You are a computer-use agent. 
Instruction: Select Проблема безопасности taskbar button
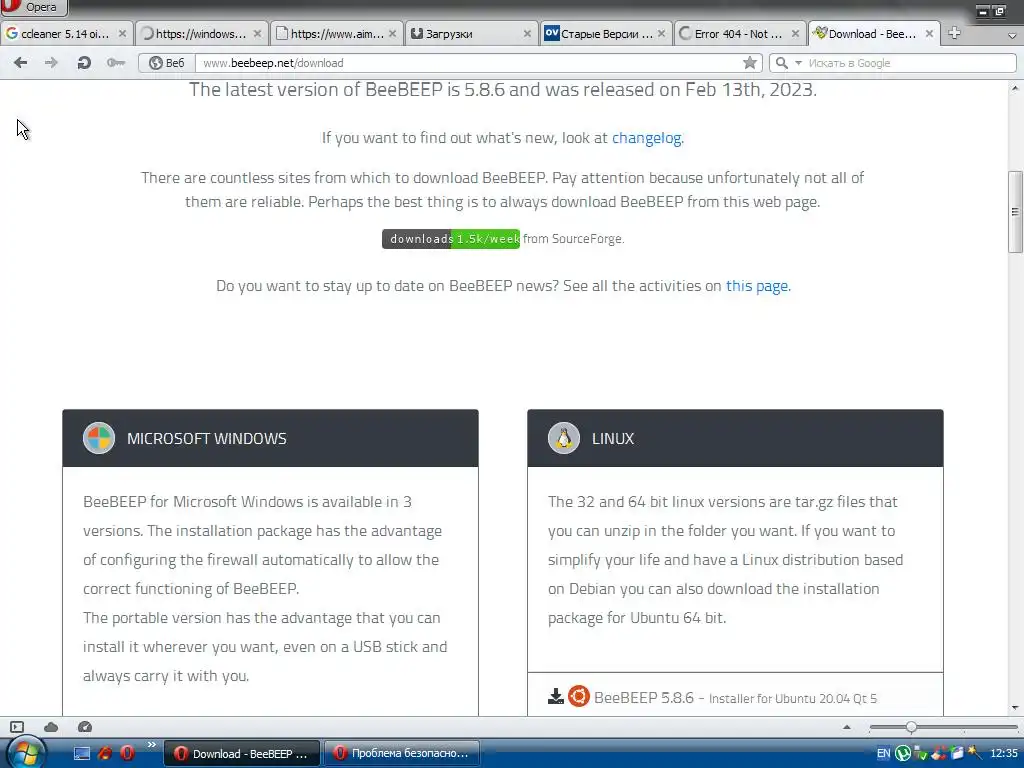402,754
